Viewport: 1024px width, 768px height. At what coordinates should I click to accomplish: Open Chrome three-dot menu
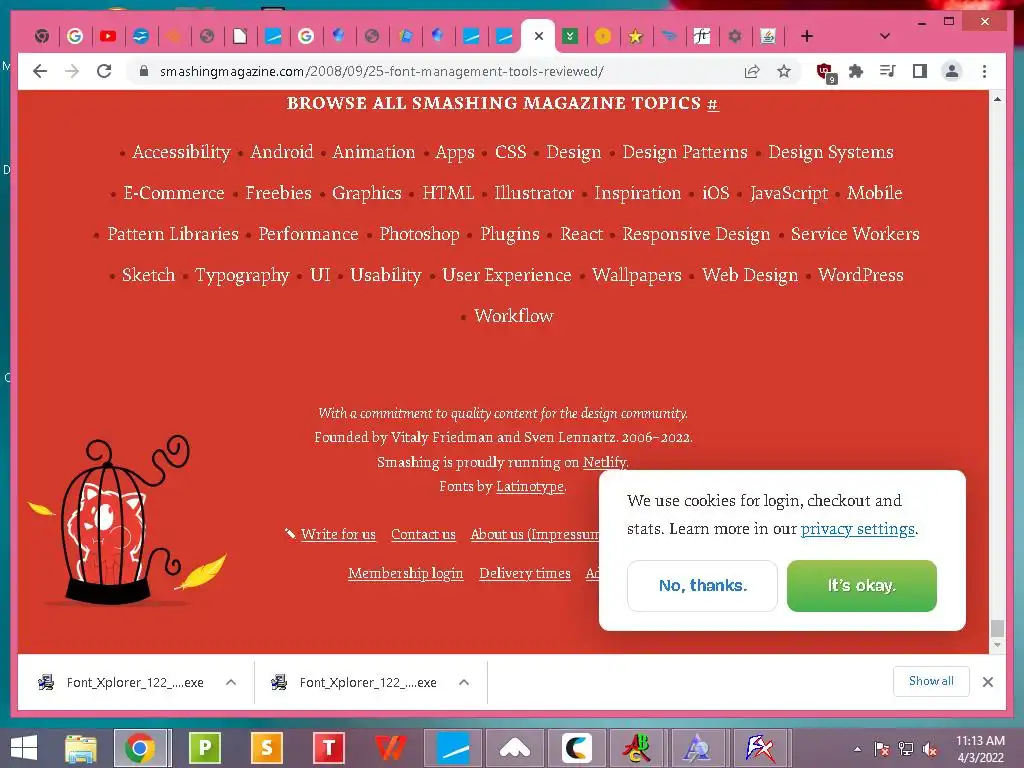point(984,71)
